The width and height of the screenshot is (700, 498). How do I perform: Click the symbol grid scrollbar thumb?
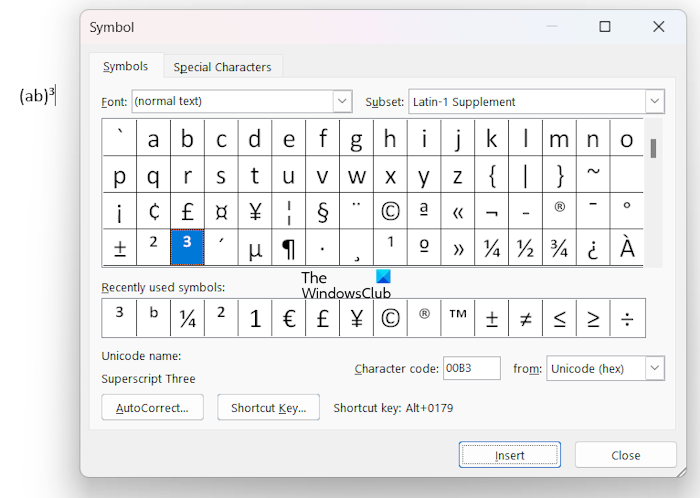[x=653, y=148]
